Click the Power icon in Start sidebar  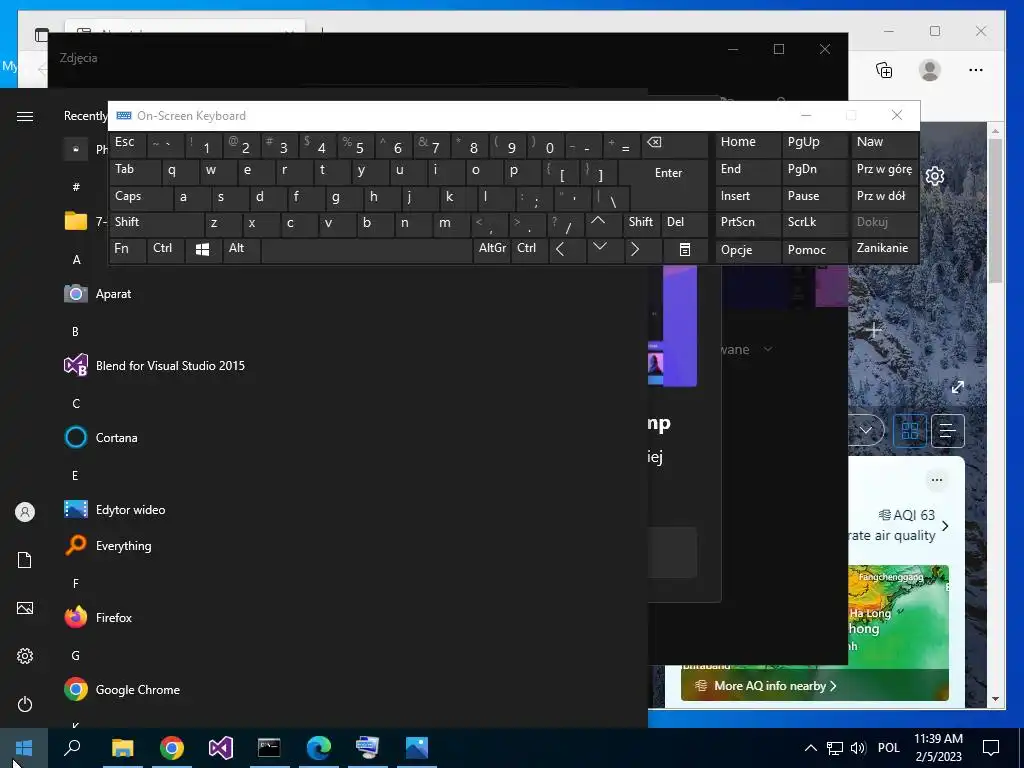pyautogui.click(x=25, y=704)
